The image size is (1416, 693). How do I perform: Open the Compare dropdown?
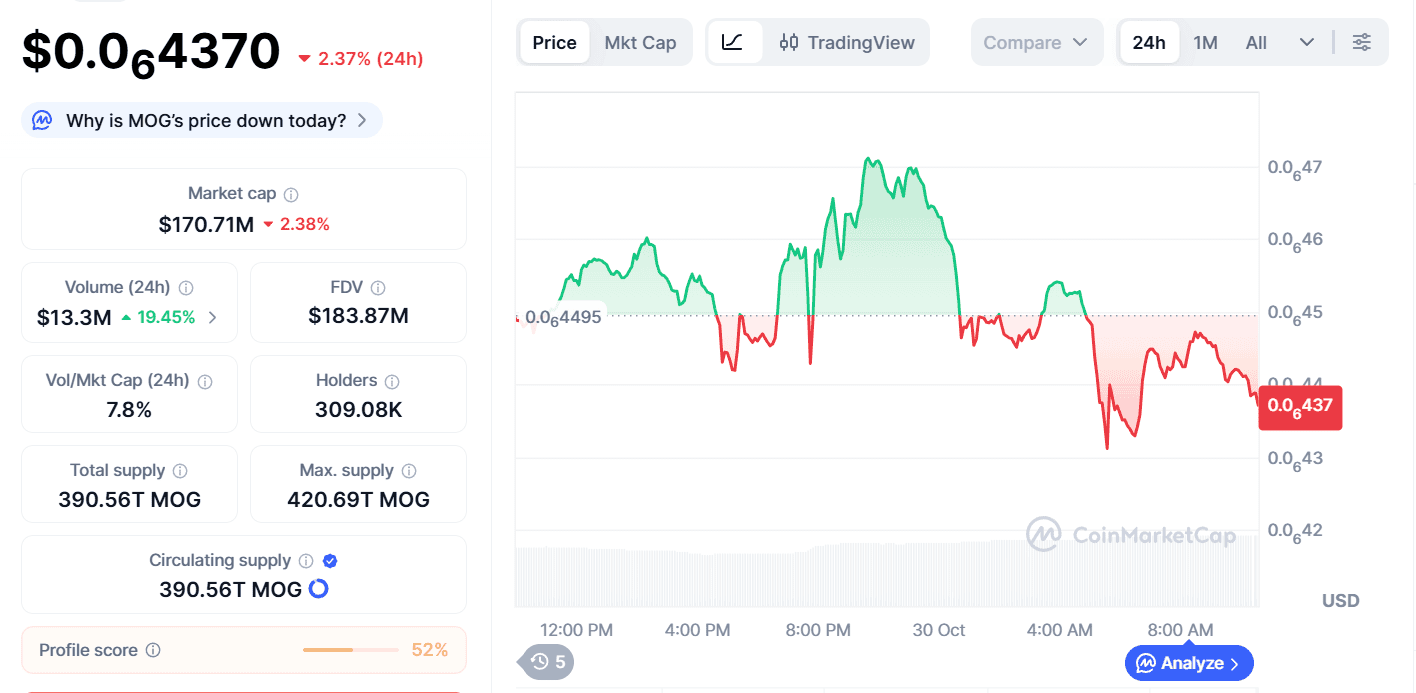coord(1035,43)
